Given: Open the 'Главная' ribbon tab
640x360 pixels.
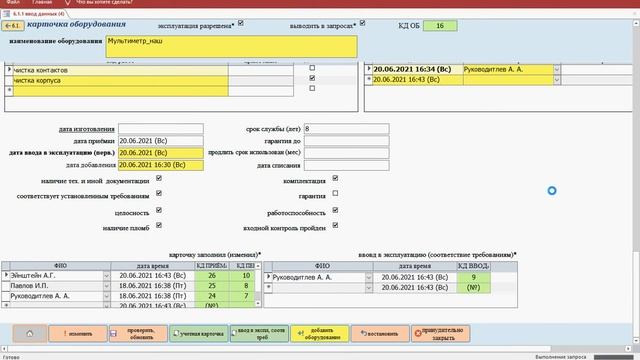Looking at the screenshot, I should [x=42, y=2].
